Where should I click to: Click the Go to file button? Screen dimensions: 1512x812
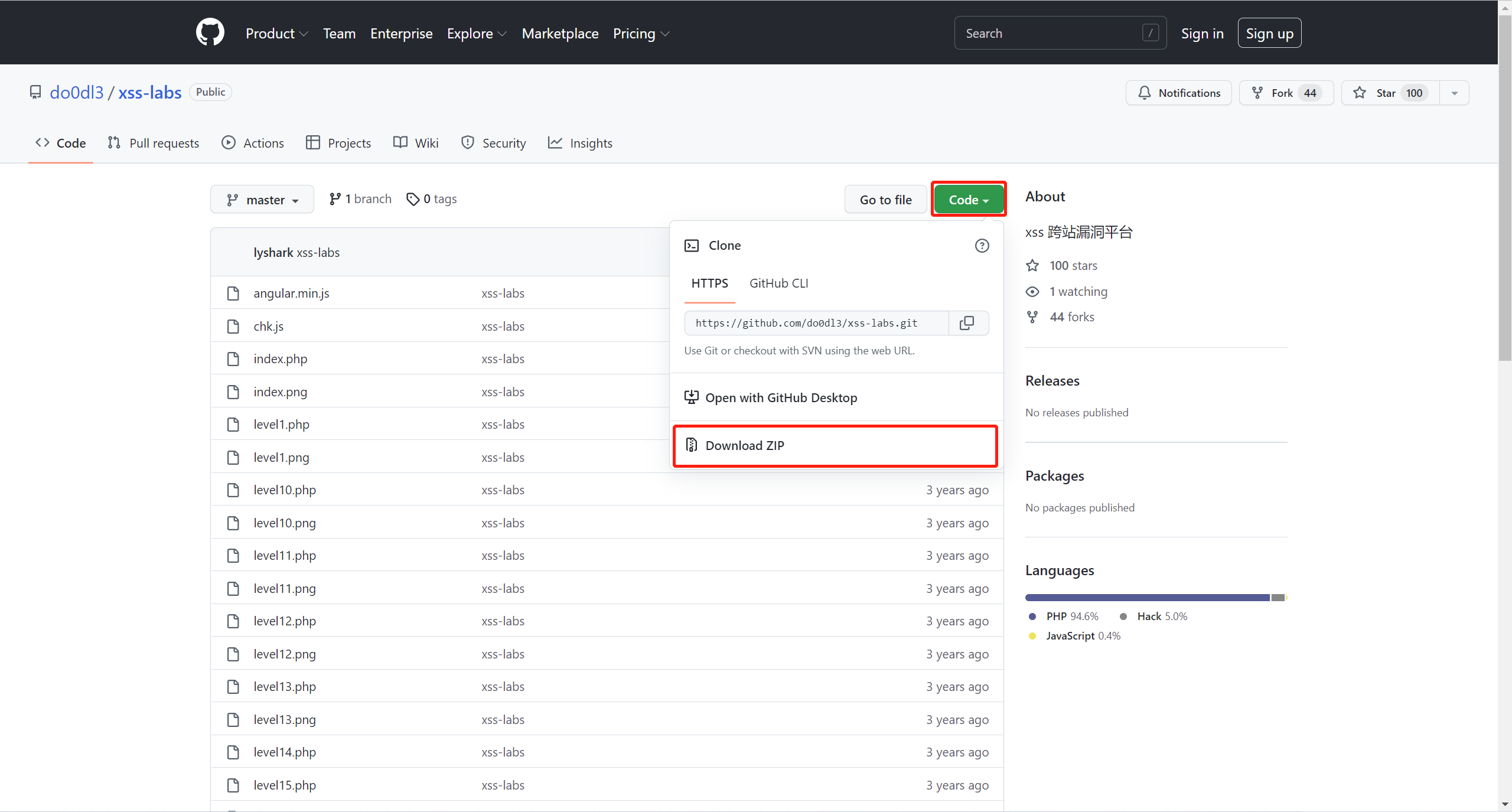885,200
